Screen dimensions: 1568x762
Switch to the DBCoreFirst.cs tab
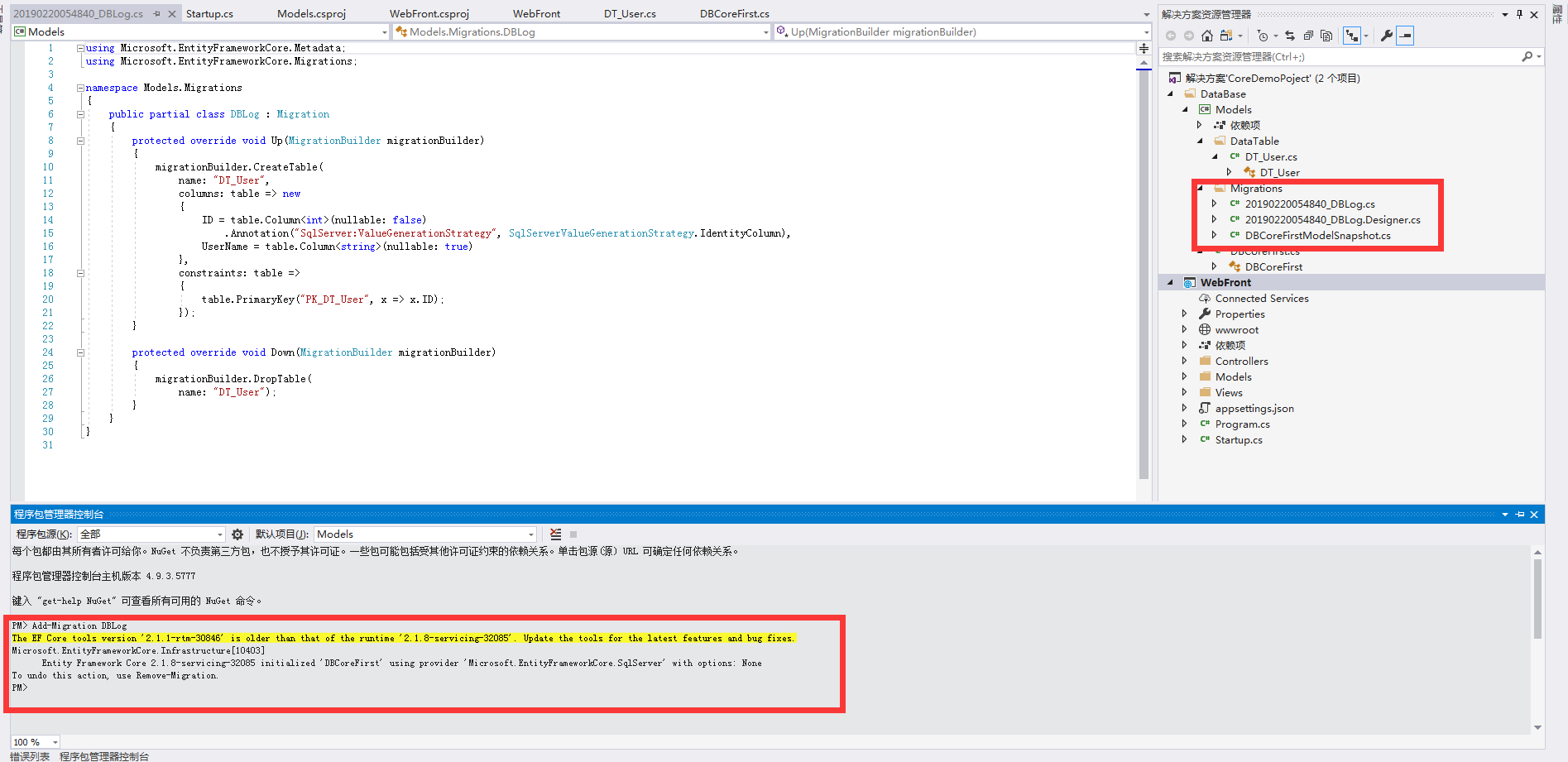point(733,12)
